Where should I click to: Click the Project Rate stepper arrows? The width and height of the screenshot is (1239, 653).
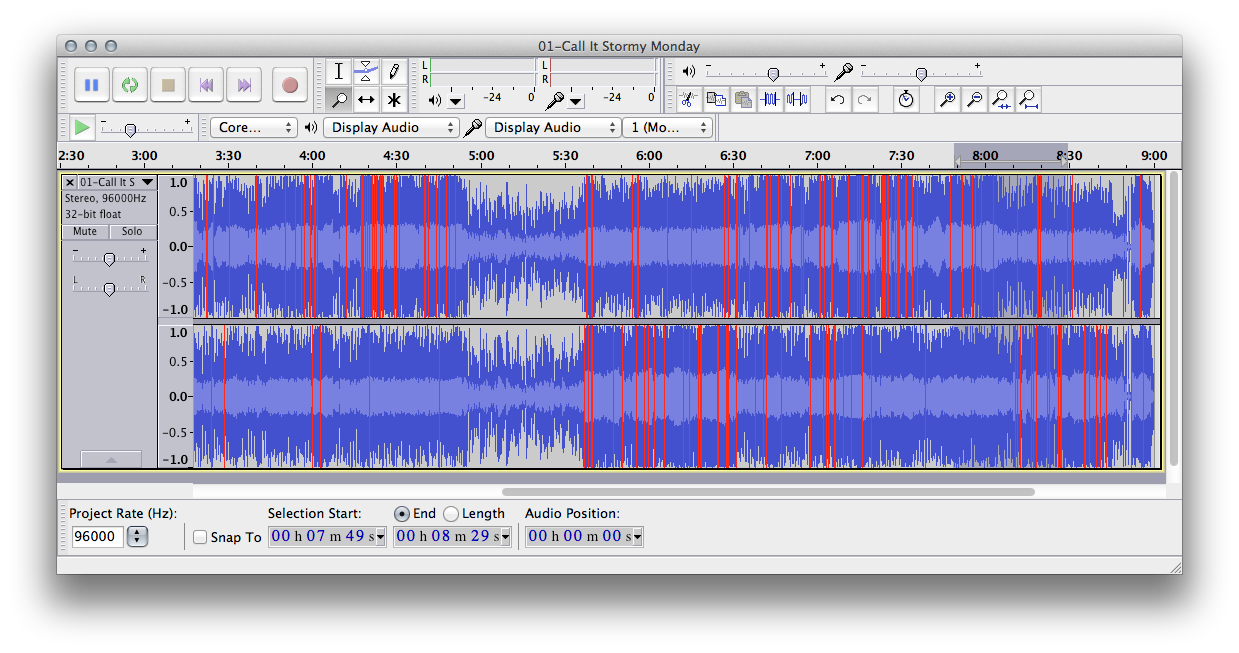pyautogui.click(x=137, y=537)
